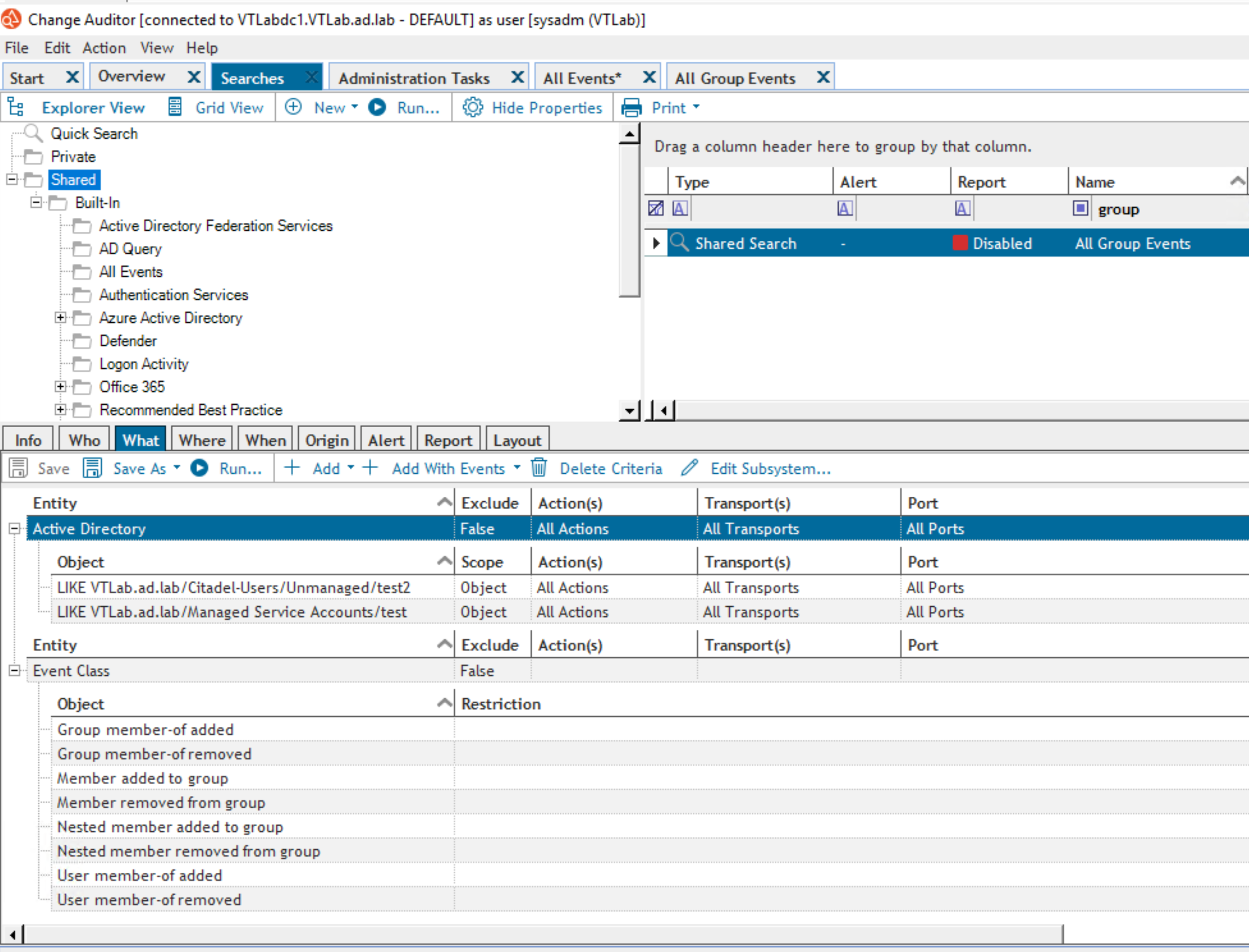Click the Alert column filter operator icon
The image size is (1249, 952).
click(845, 209)
